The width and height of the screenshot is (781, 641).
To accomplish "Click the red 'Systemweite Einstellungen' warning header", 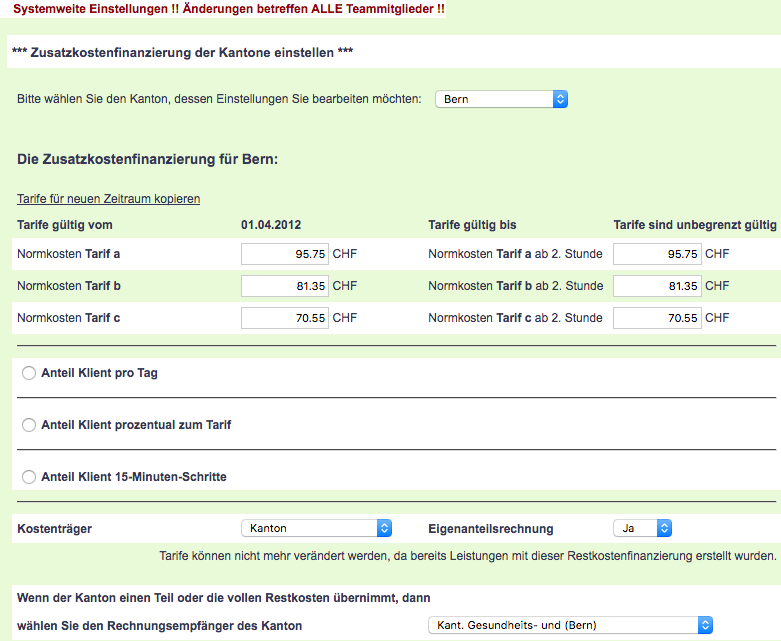I will [229, 9].
